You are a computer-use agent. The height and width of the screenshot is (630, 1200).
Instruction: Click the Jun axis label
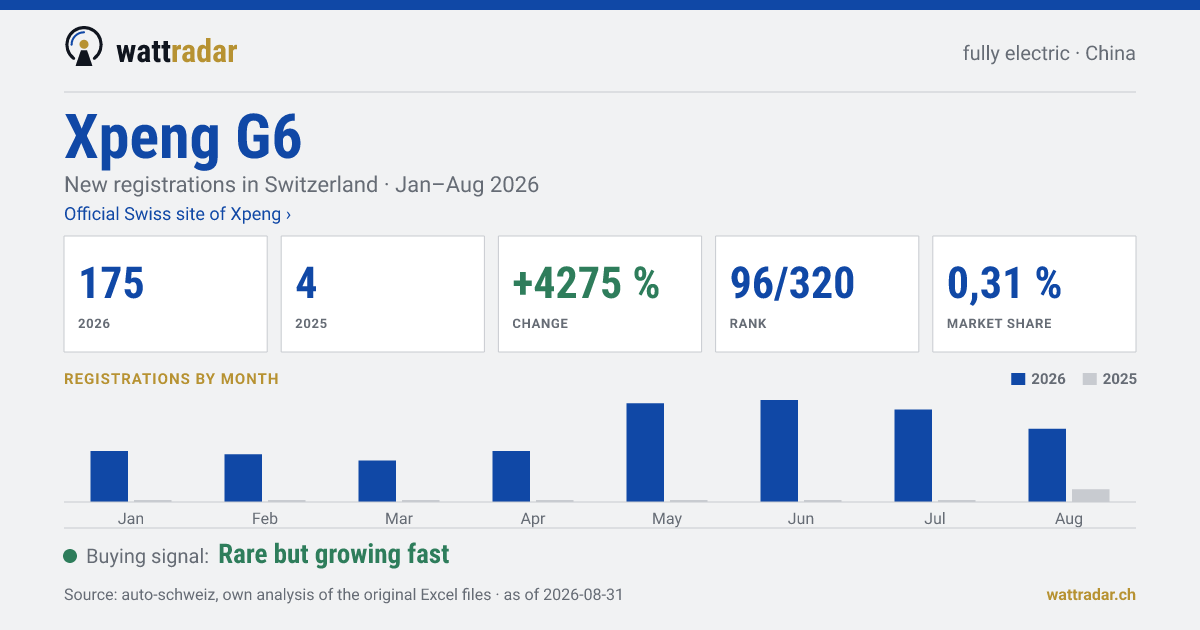[801, 519]
